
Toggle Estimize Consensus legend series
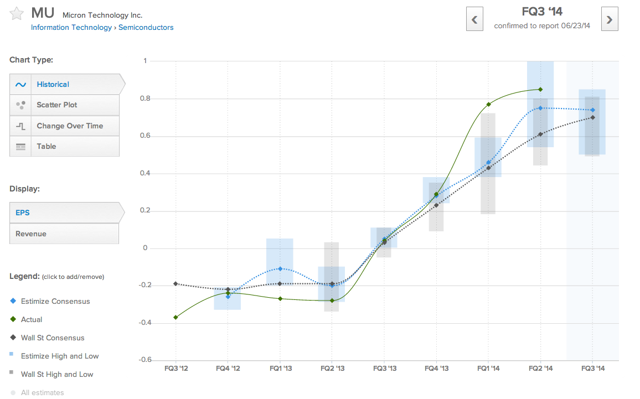coord(50,301)
